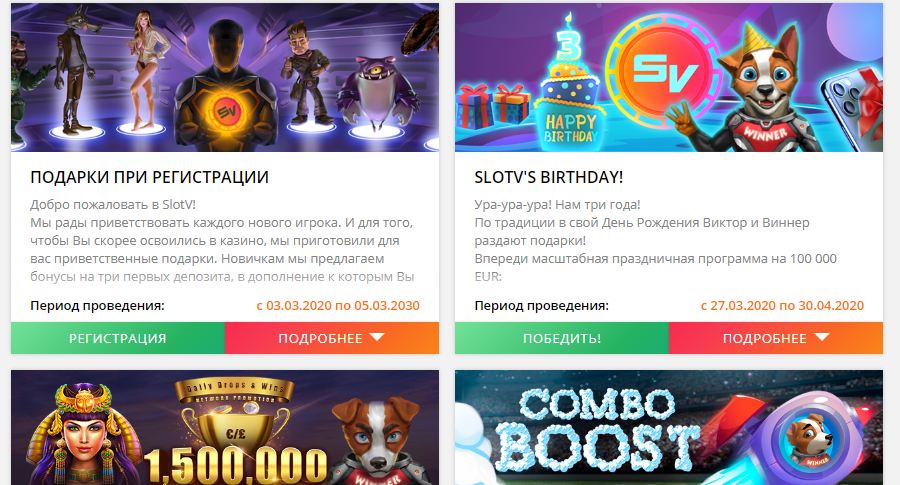Expand ПОДРОБНЕЕ under registration gifts card
The height and width of the screenshot is (485, 900).
pos(332,338)
